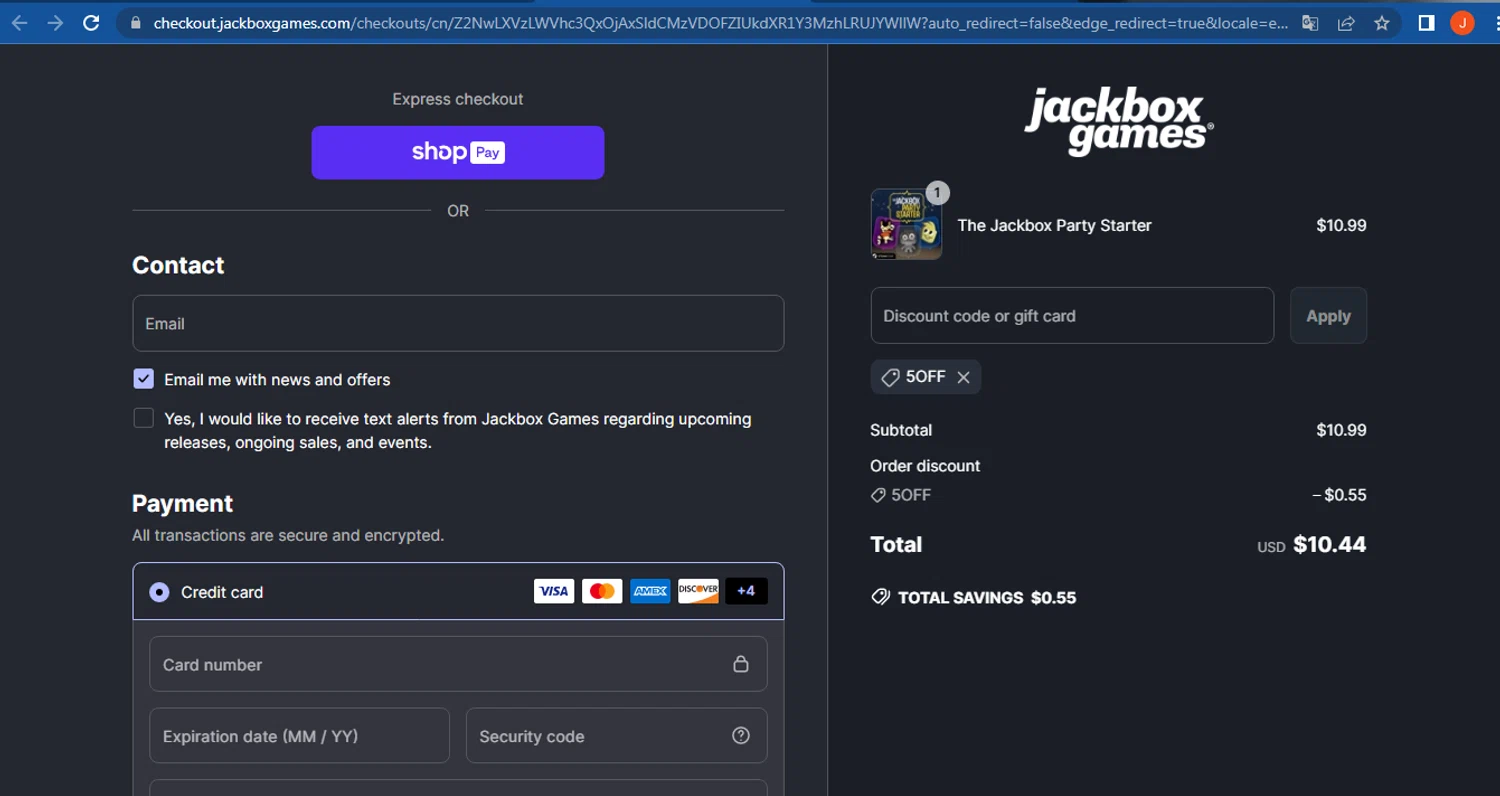Click the Express checkout label
The height and width of the screenshot is (796, 1500).
458,99
